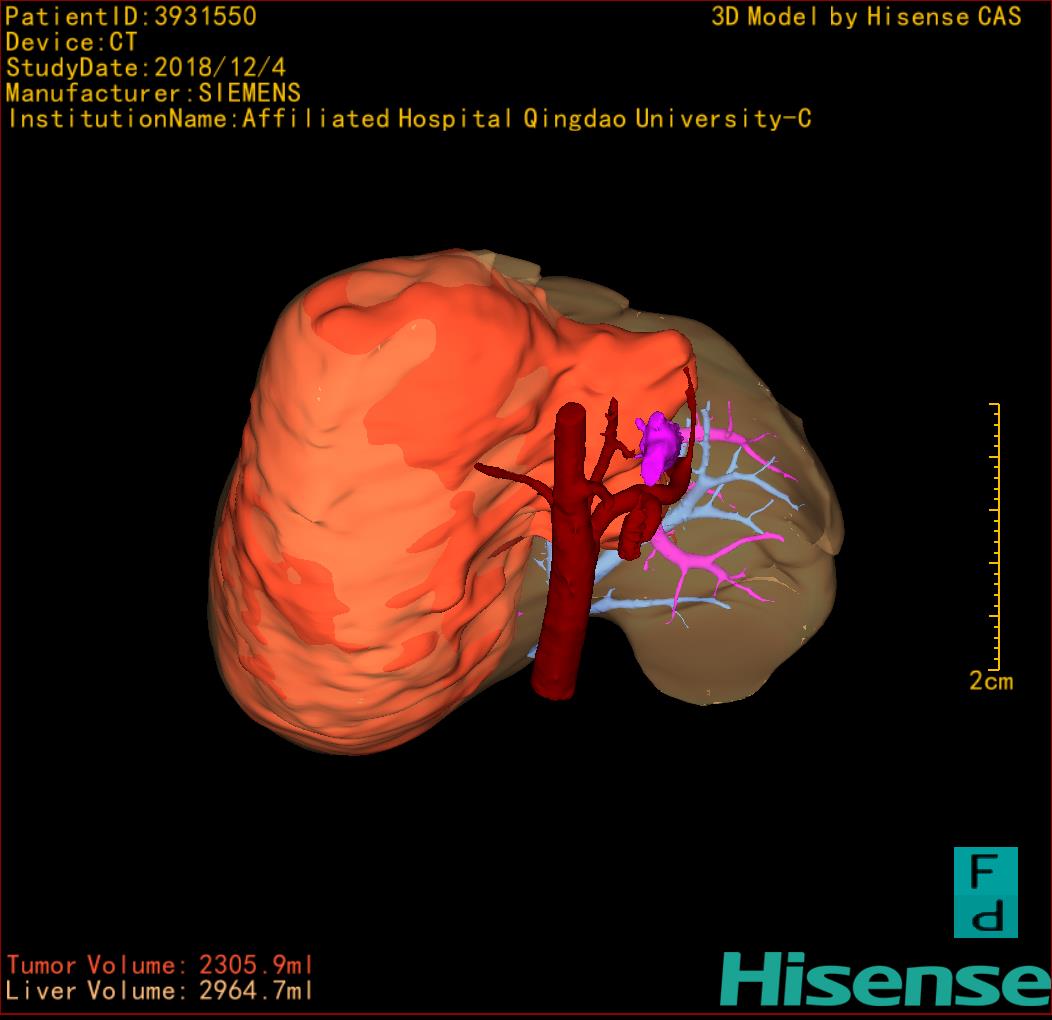The height and width of the screenshot is (1020, 1052).
Task: Click the PatientID text line
Action: click(131, 16)
